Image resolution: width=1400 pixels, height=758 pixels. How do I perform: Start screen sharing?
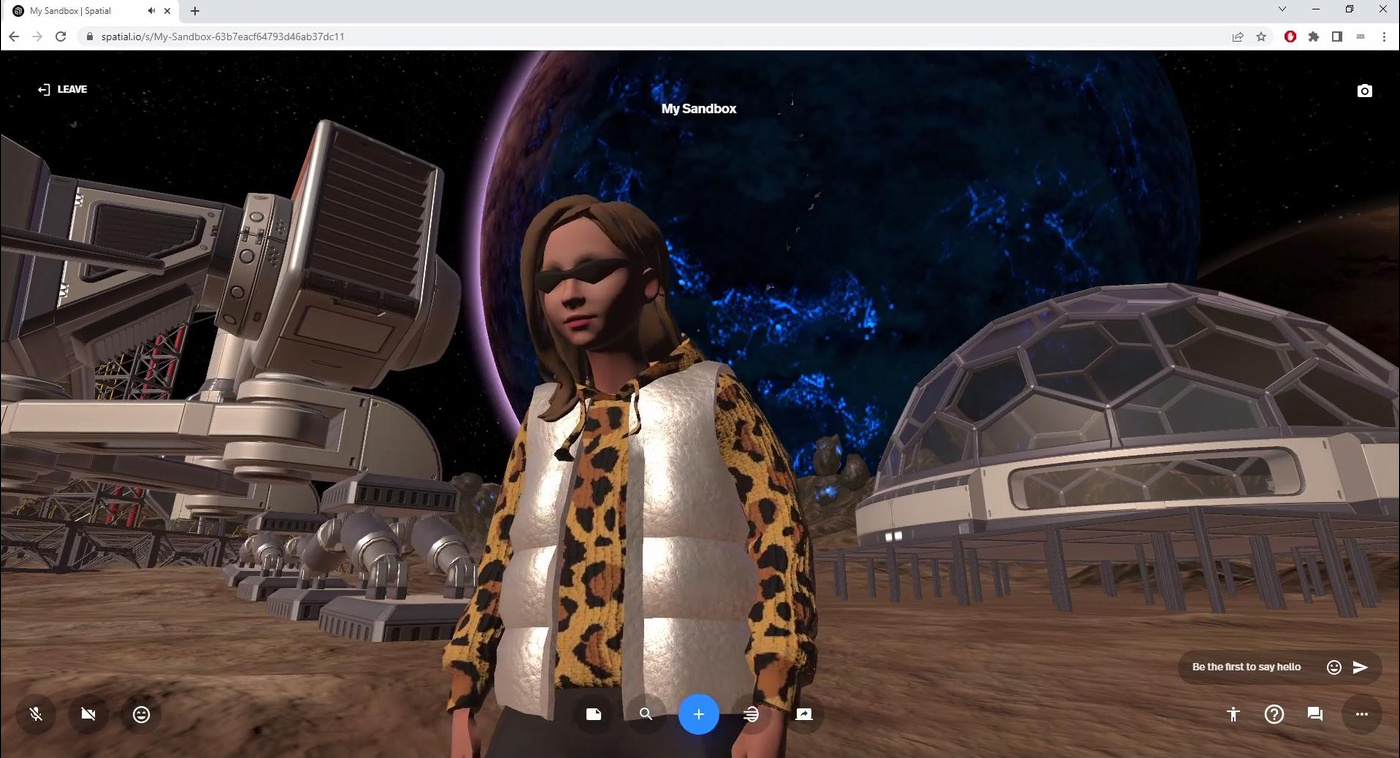click(804, 714)
